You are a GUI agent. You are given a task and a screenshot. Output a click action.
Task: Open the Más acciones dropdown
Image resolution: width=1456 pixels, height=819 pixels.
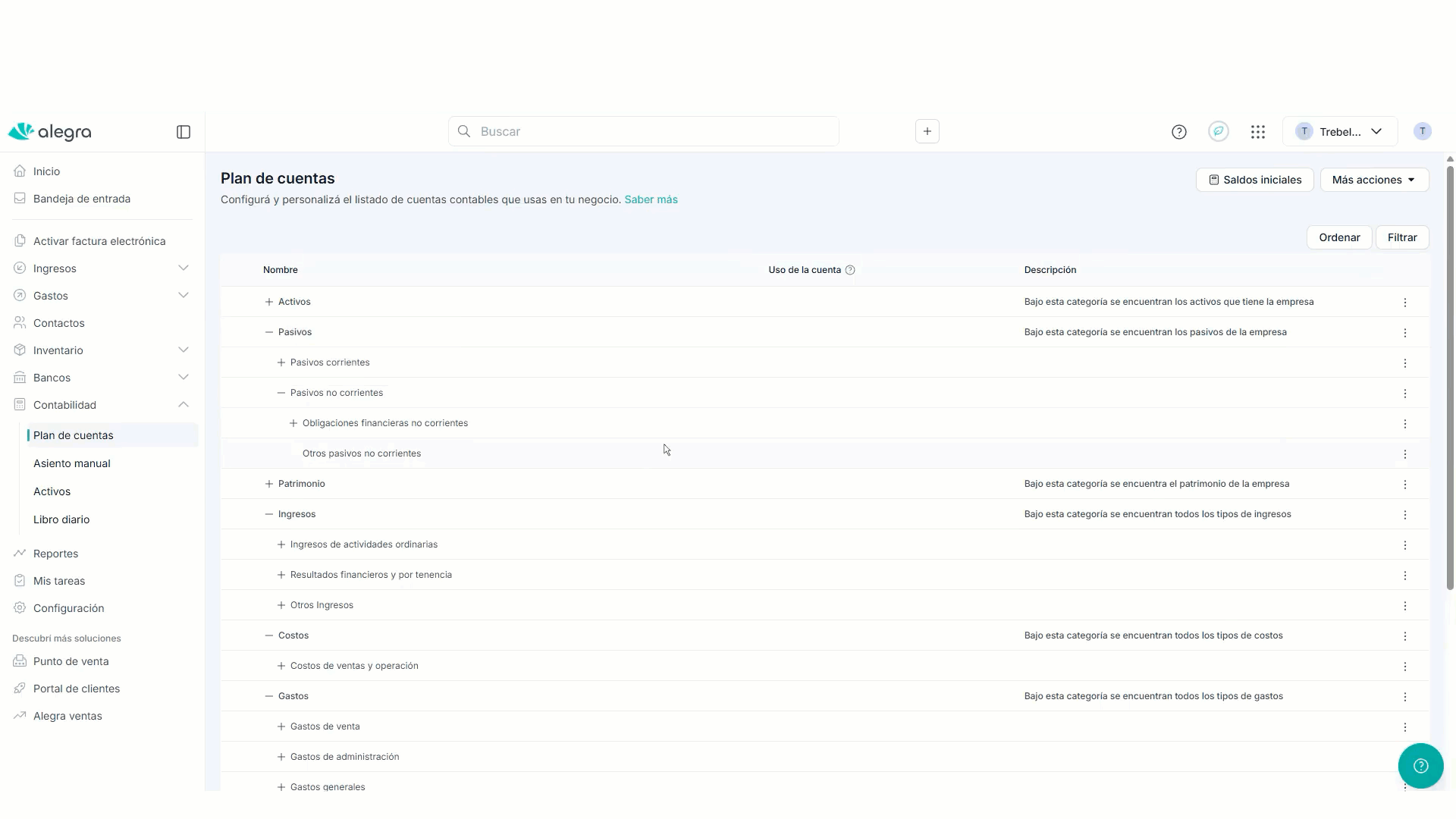[1374, 180]
